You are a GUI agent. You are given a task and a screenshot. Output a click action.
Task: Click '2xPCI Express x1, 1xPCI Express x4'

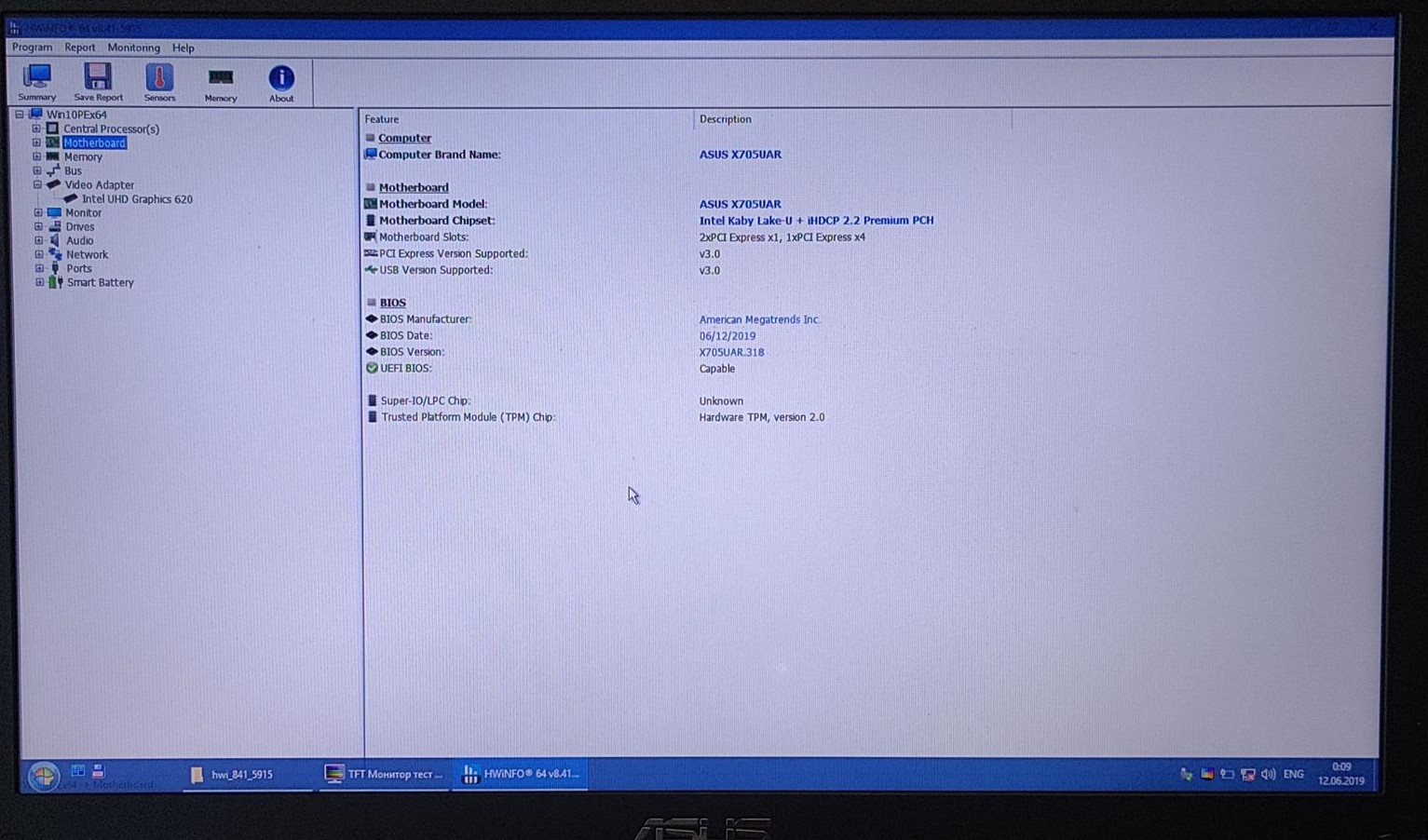click(782, 237)
